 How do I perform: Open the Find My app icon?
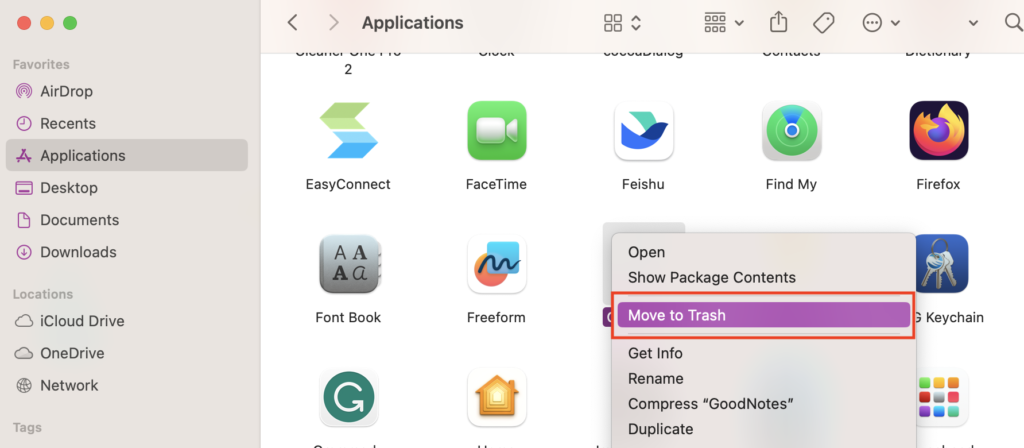pyautogui.click(x=791, y=132)
